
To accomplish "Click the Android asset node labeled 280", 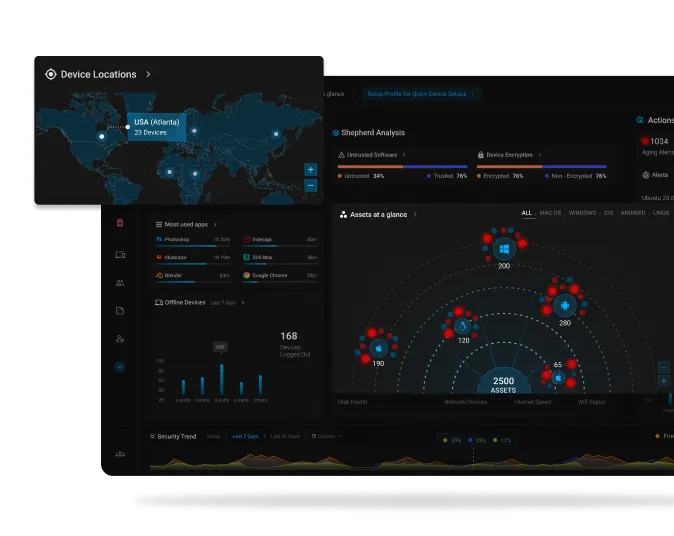I will 565,305.
